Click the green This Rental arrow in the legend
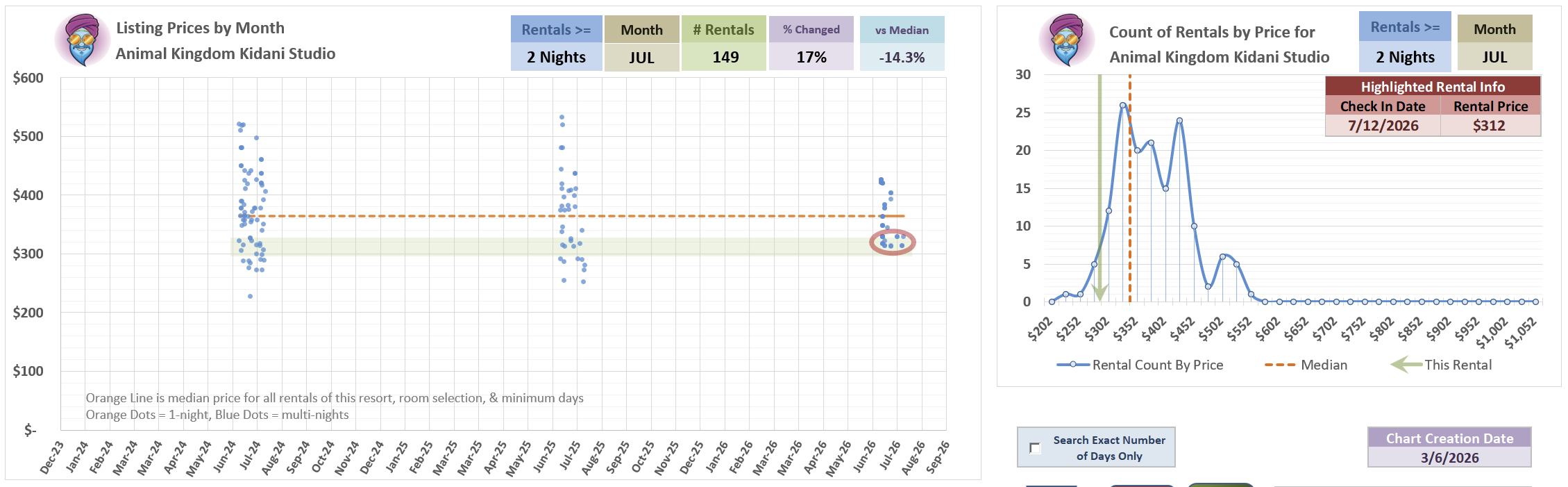 [1406, 364]
